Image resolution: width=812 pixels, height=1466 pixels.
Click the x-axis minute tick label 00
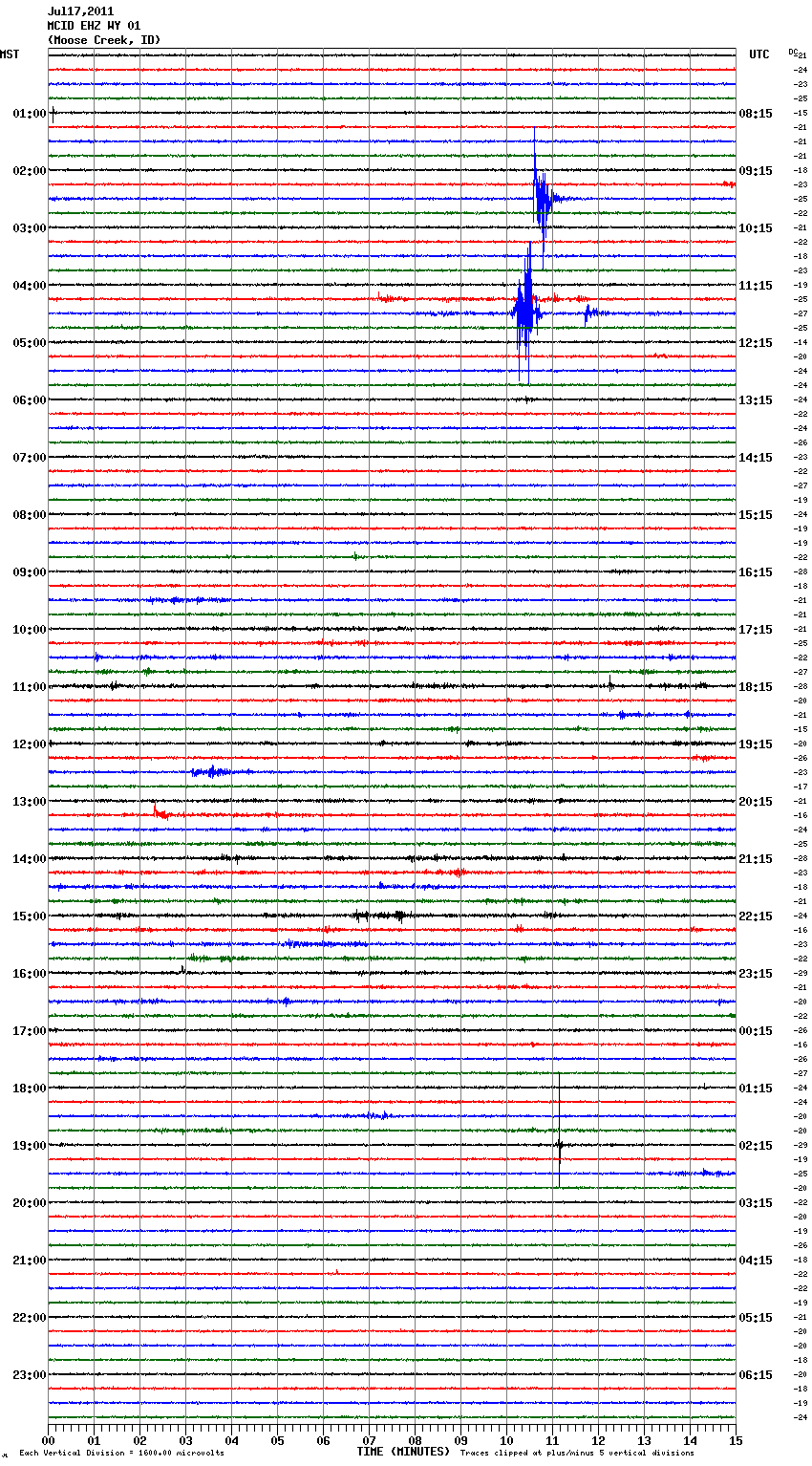tap(49, 1440)
